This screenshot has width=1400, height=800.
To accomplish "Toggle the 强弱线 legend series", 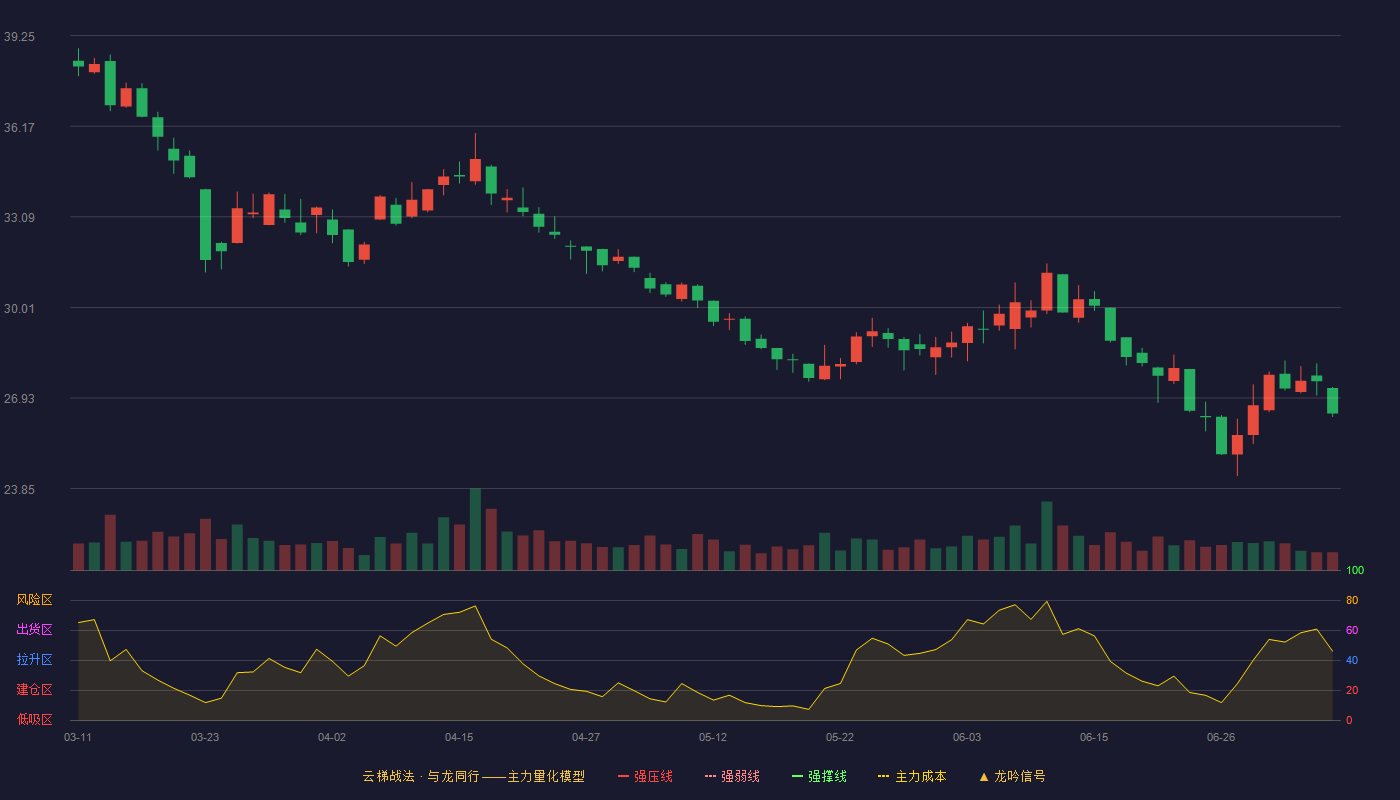I will tap(732, 776).
